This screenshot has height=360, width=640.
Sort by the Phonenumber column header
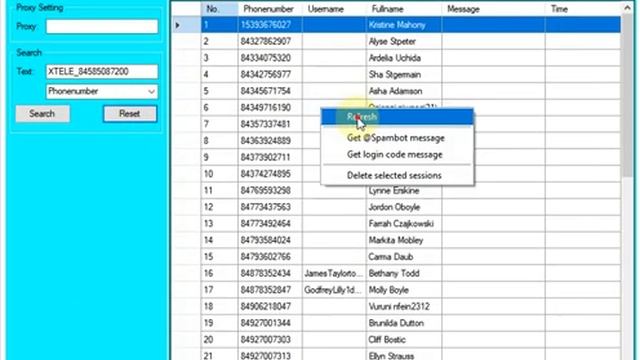(x=270, y=9)
